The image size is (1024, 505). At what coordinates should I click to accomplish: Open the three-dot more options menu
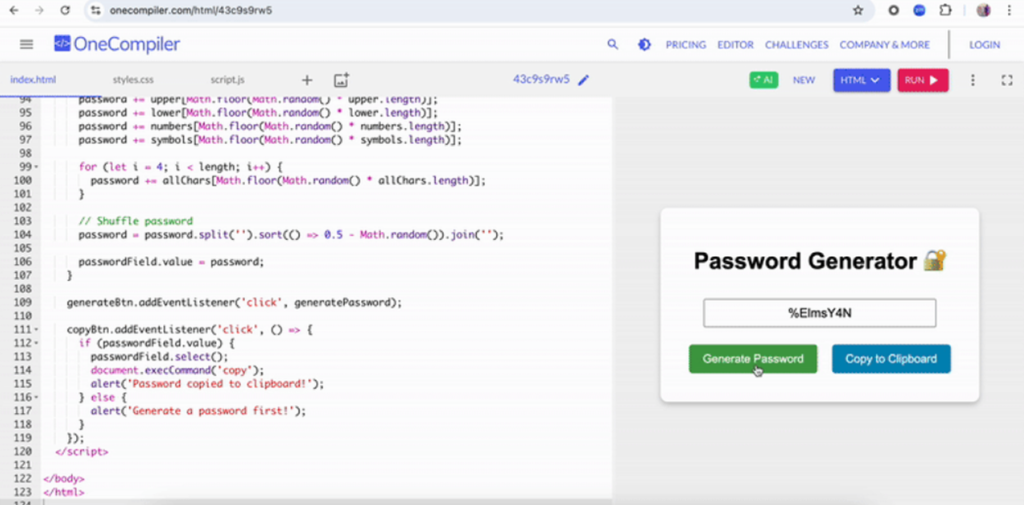972,80
